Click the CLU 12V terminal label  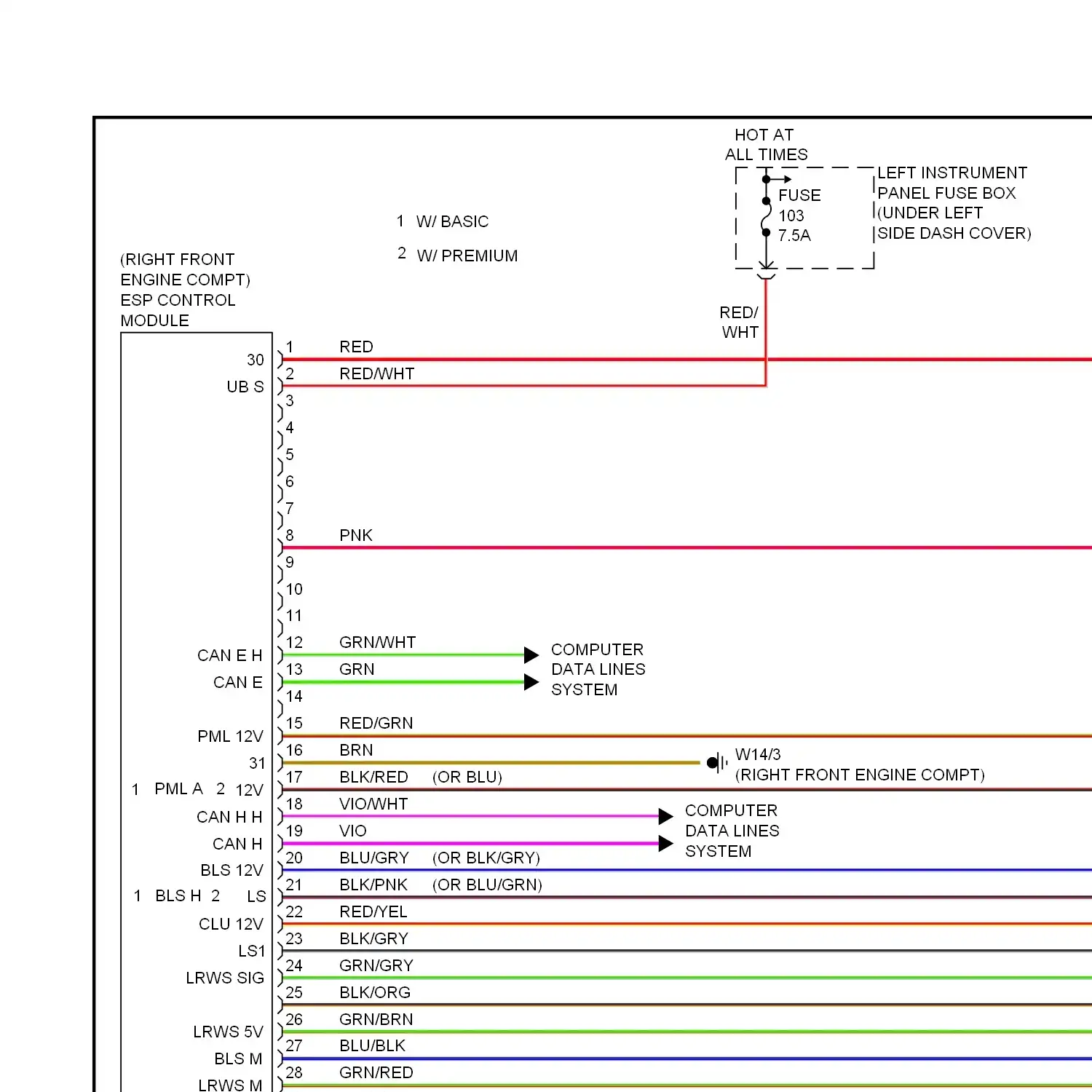coord(231,924)
